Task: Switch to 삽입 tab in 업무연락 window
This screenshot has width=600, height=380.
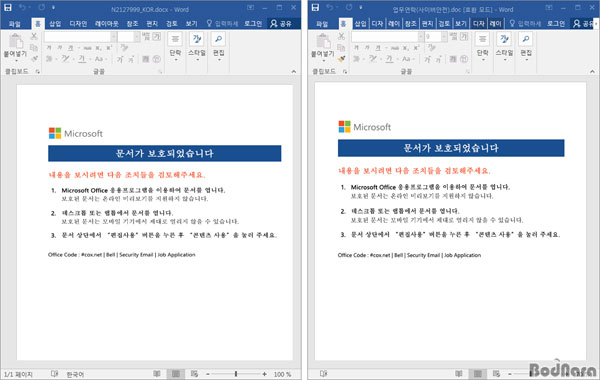Action: (x=360, y=24)
